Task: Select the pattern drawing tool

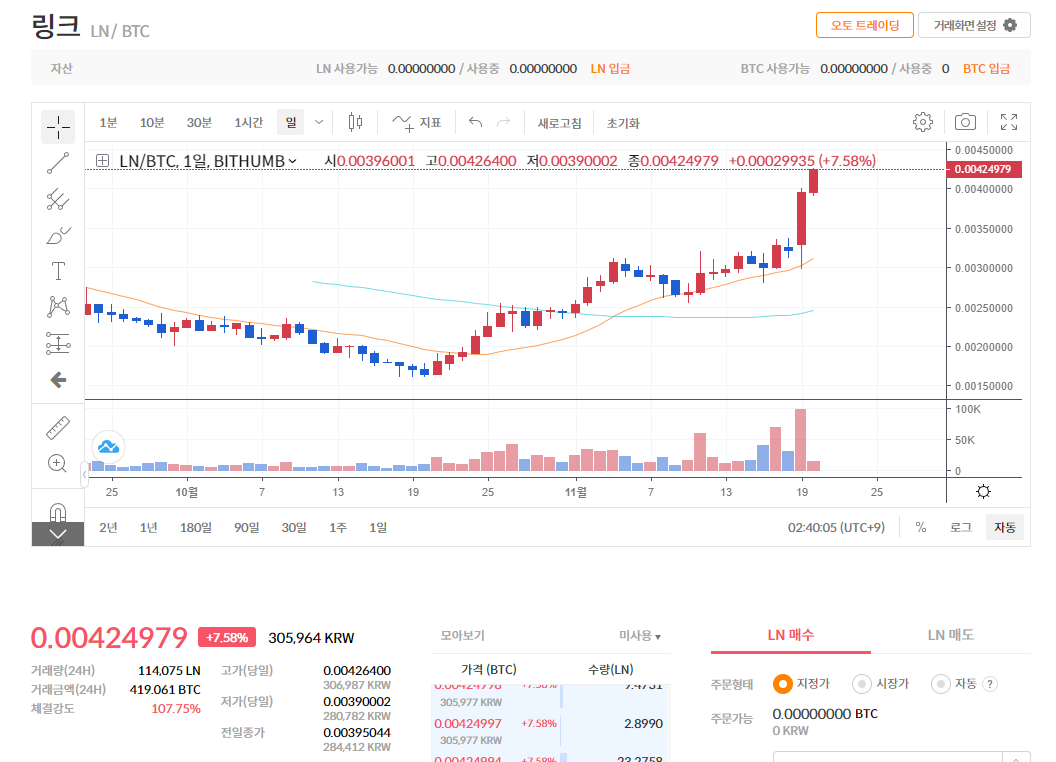Action: coord(58,307)
